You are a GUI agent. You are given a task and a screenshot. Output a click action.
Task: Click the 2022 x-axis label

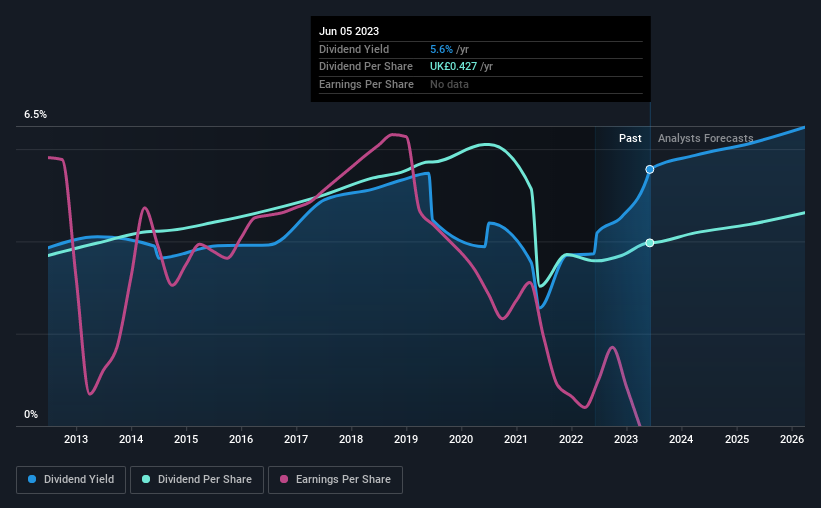571,439
